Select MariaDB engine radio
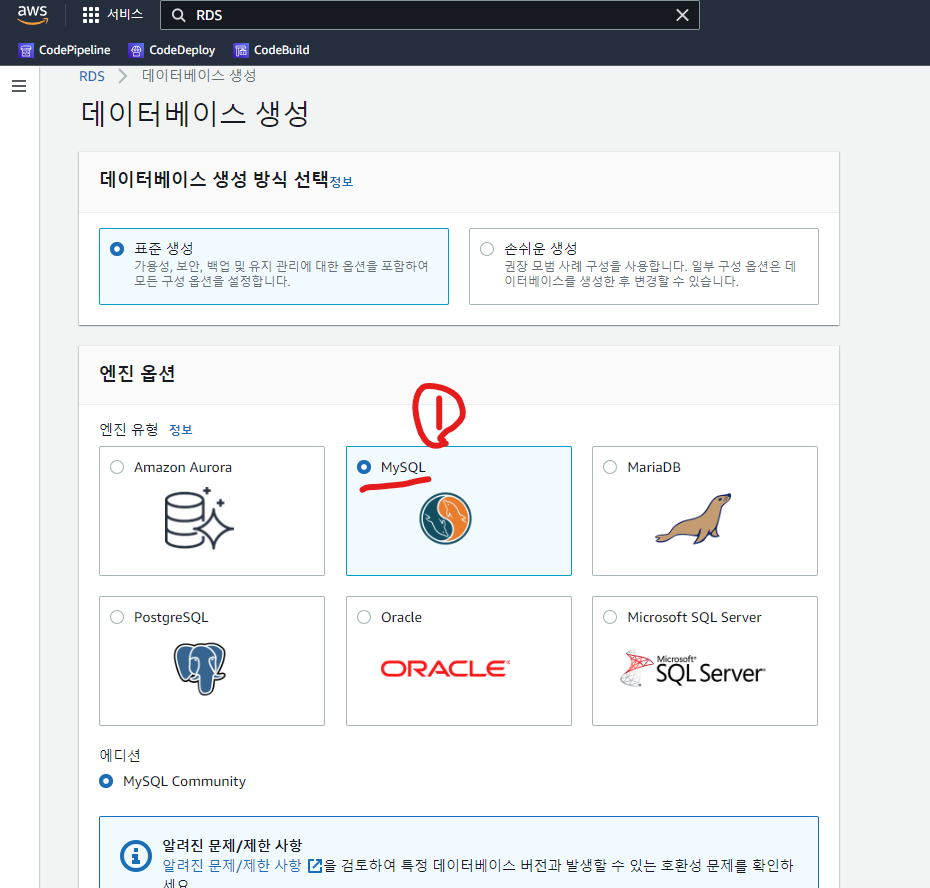This screenshot has width=930, height=888. click(610, 467)
